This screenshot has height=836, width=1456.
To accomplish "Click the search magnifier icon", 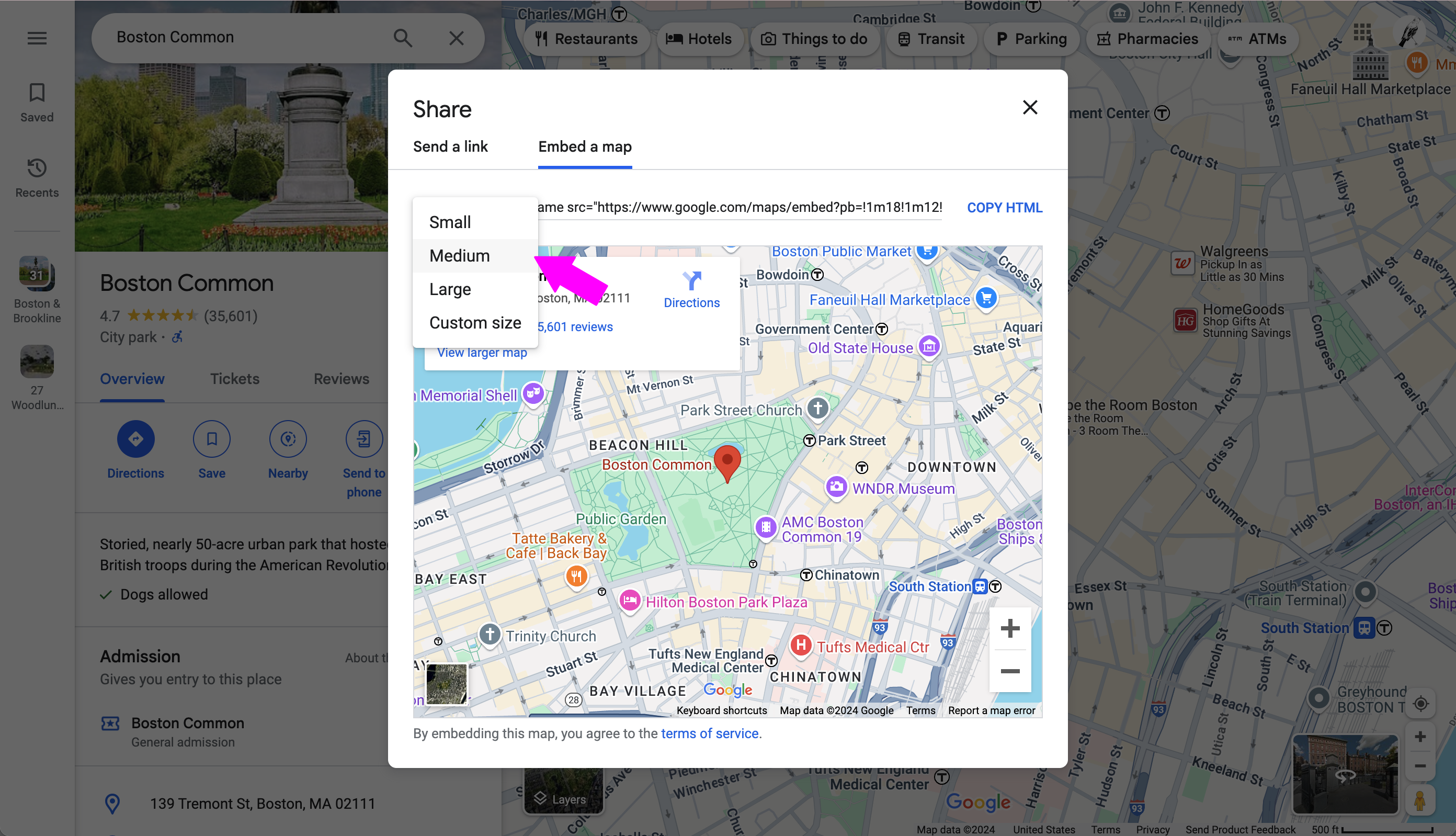I will [403, 38].
